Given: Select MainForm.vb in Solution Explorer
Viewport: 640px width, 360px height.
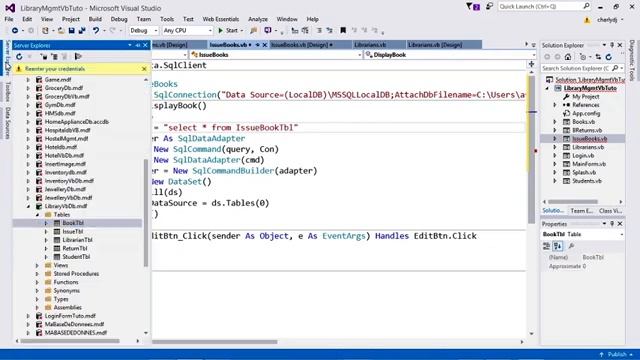Looking at the screenshot, I should pos(589,164).
